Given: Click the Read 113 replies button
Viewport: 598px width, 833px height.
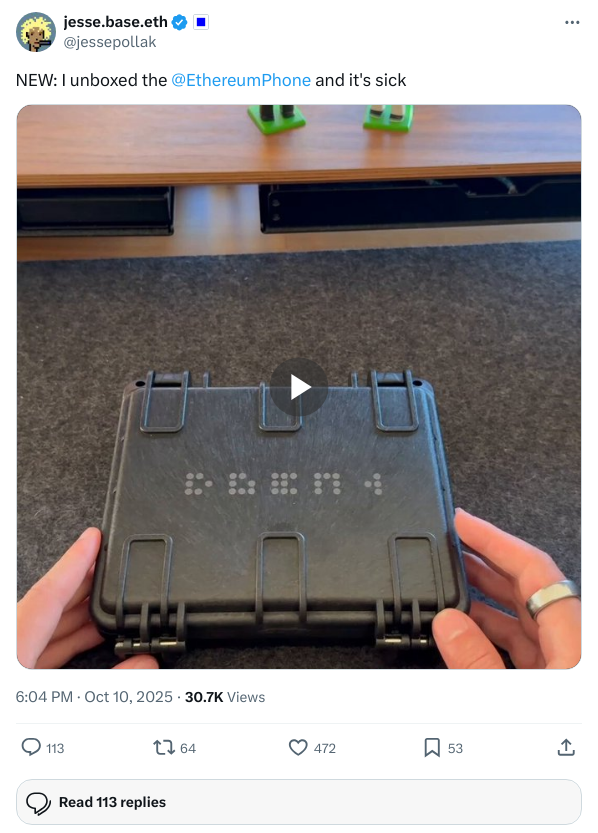Looking at the screenshot, I should pos(299,802).
